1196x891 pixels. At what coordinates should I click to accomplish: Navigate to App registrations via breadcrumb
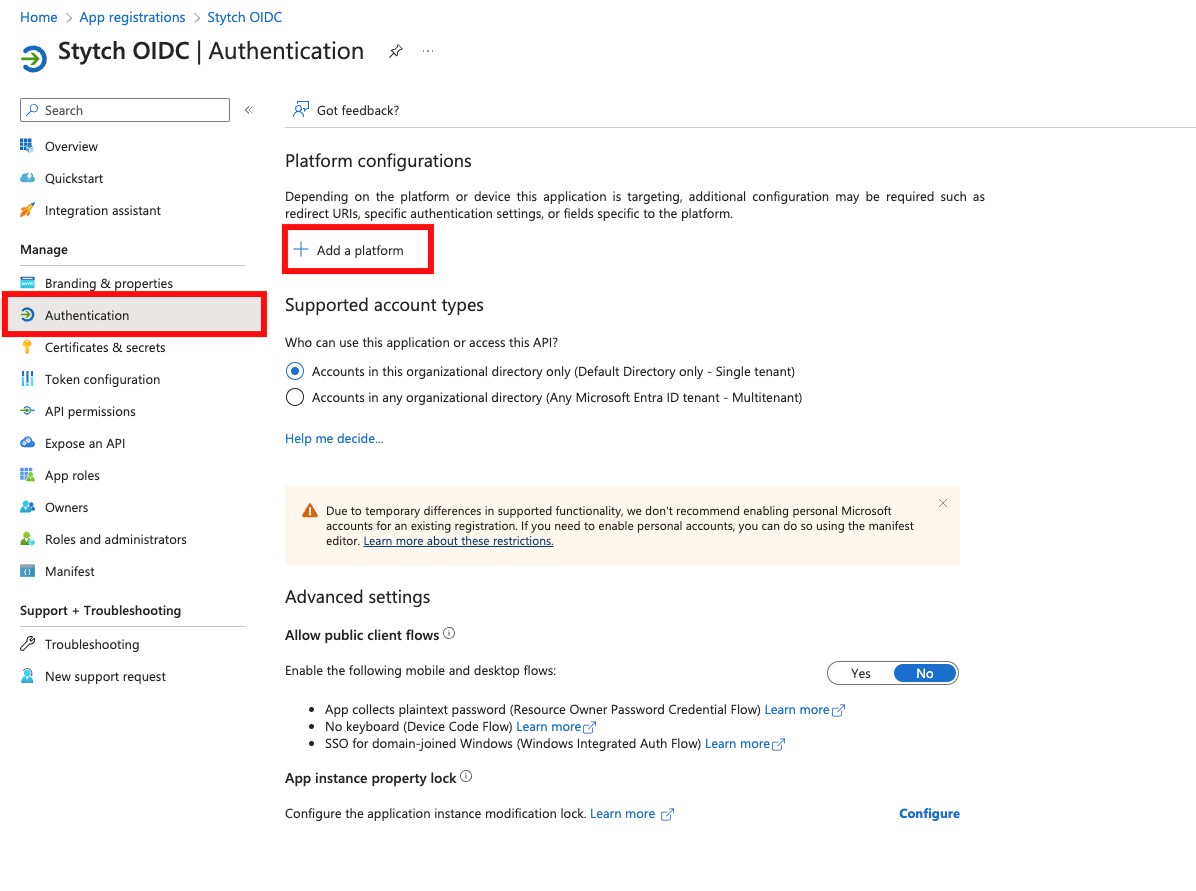click(132, 17)
